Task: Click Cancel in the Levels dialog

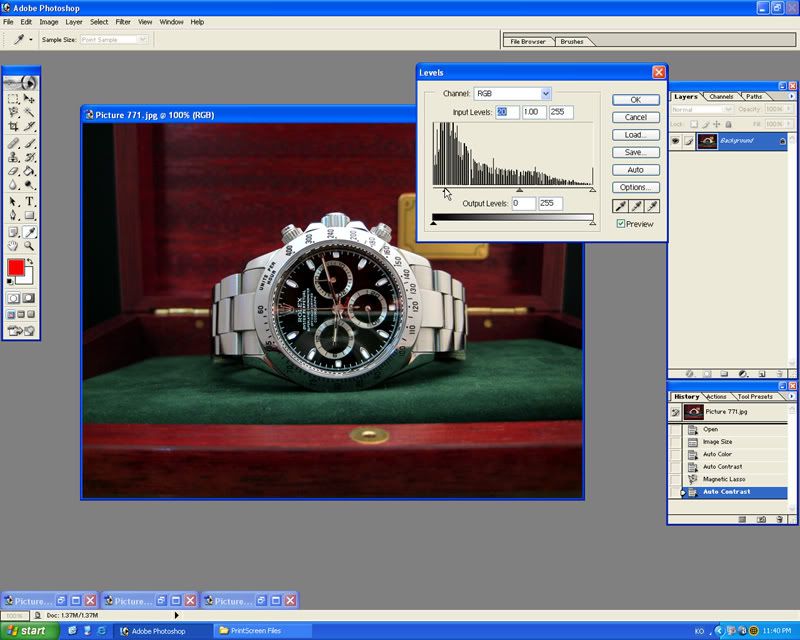Action: [636, 117]
